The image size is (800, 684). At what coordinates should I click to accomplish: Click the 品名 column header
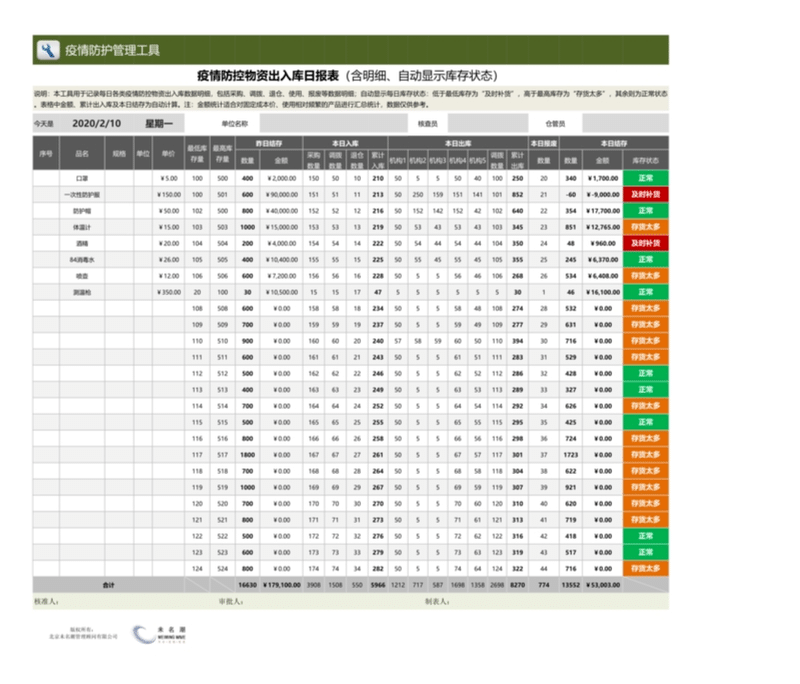(82, 154)
